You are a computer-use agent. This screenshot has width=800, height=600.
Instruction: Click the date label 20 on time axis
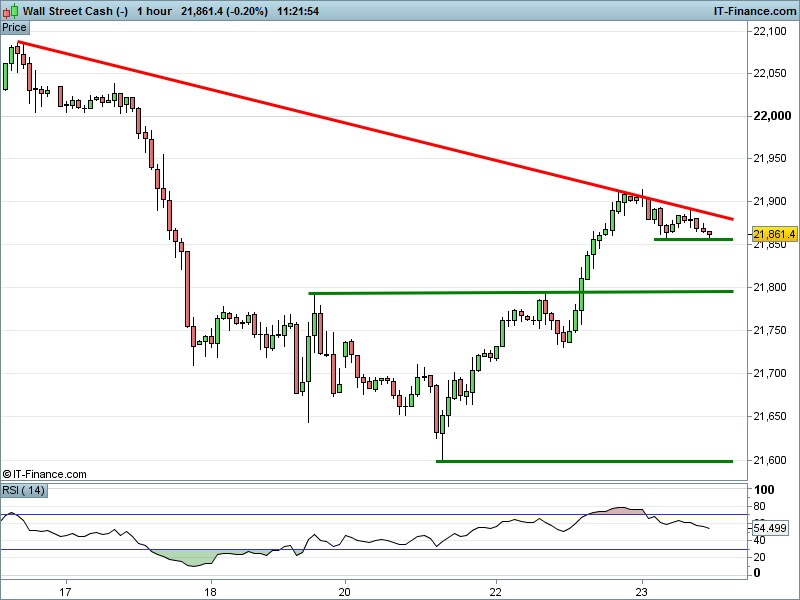[x=345, y=592]
